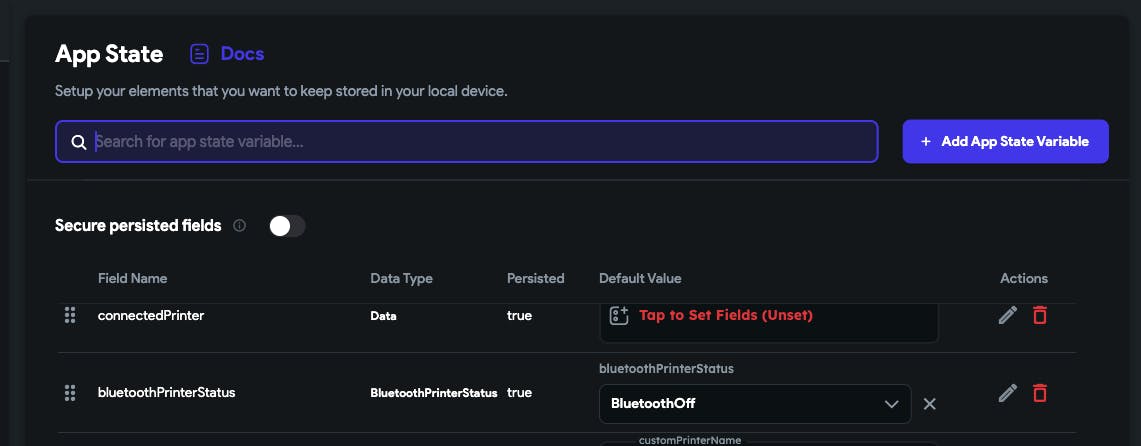The width and height of the screenshot is (1141, 446).
Task: Open the Docs link
Action: 242,54
